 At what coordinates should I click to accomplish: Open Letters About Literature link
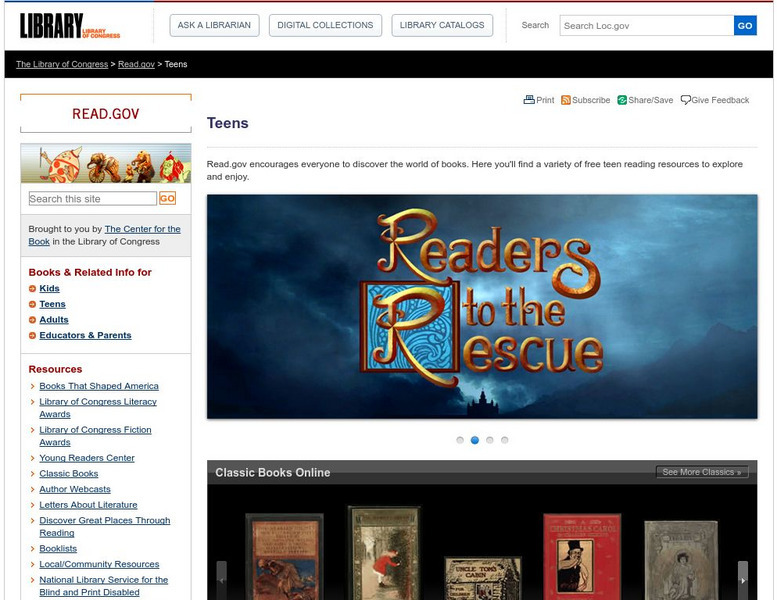(88, 505)
